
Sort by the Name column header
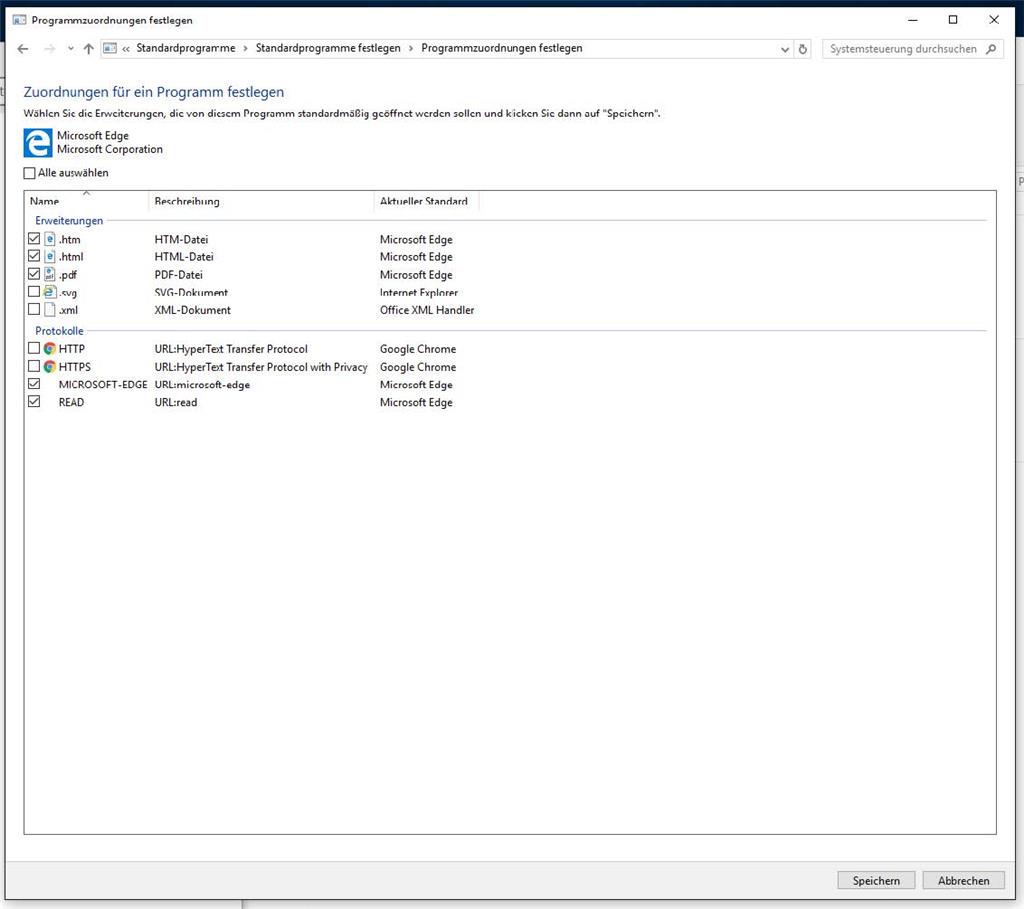coord(86,201)
